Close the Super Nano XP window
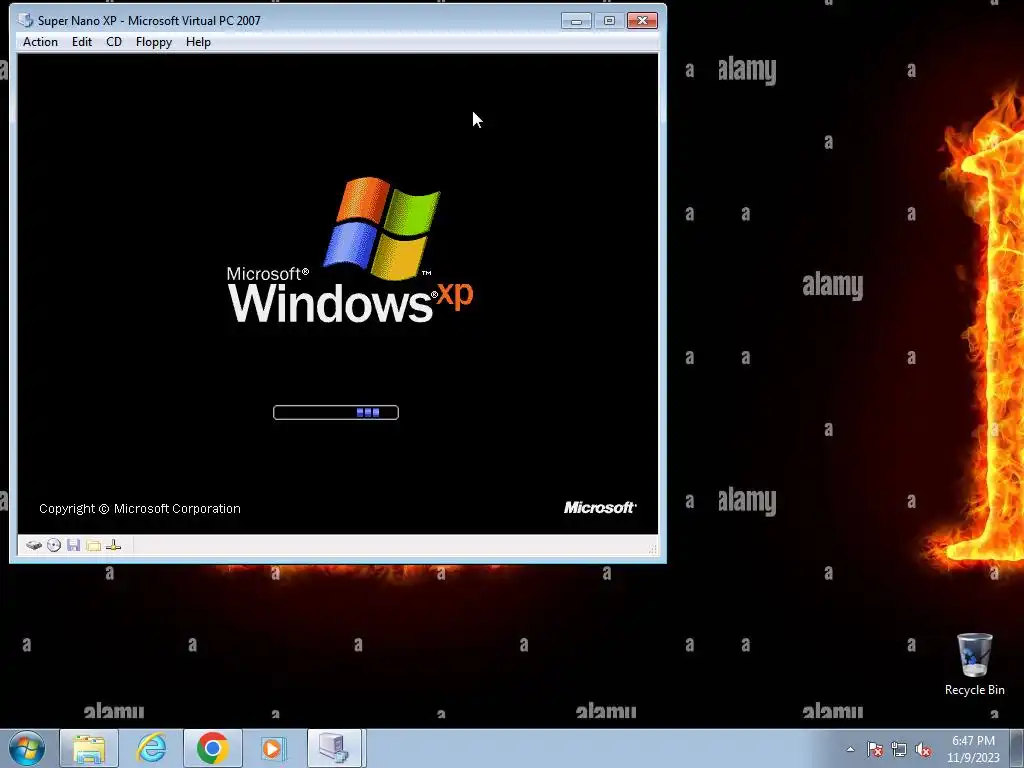This screenshot has width=1024, height=768. click(x=642, y=21)
